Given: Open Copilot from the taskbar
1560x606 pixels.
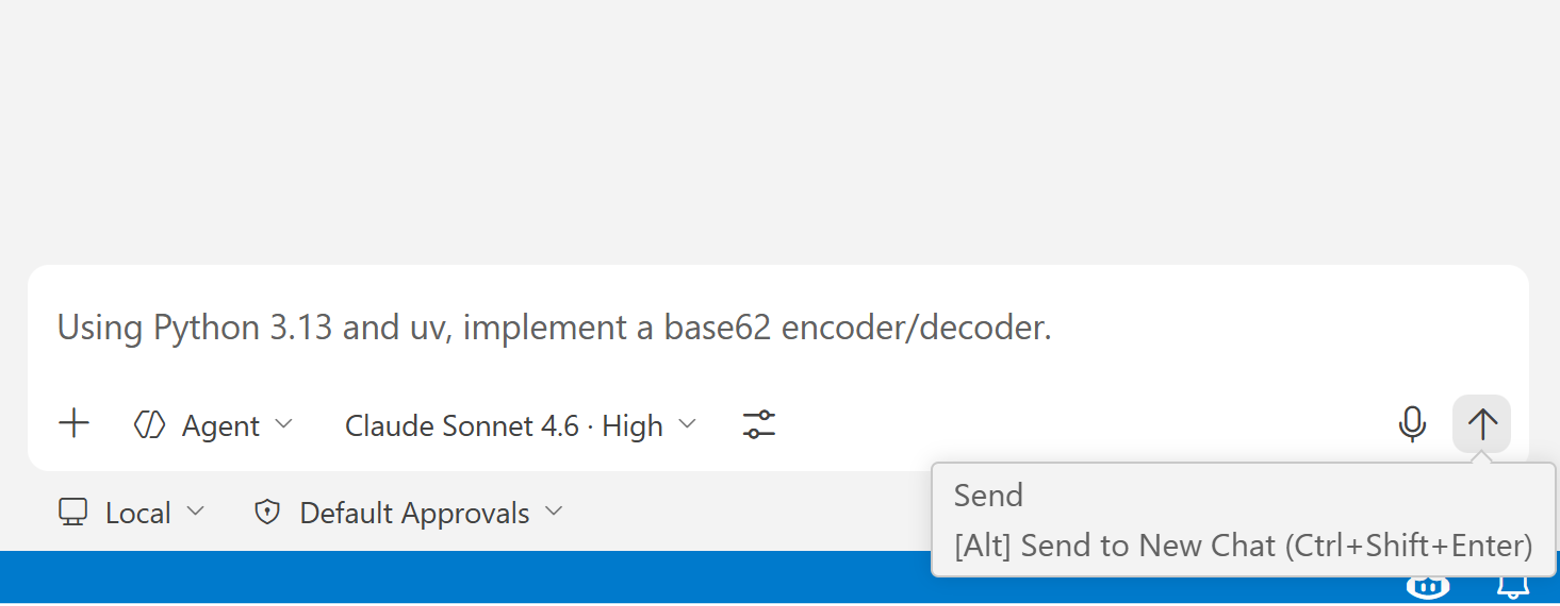Looking at the screenshot, I should [x=1427, y=588].
